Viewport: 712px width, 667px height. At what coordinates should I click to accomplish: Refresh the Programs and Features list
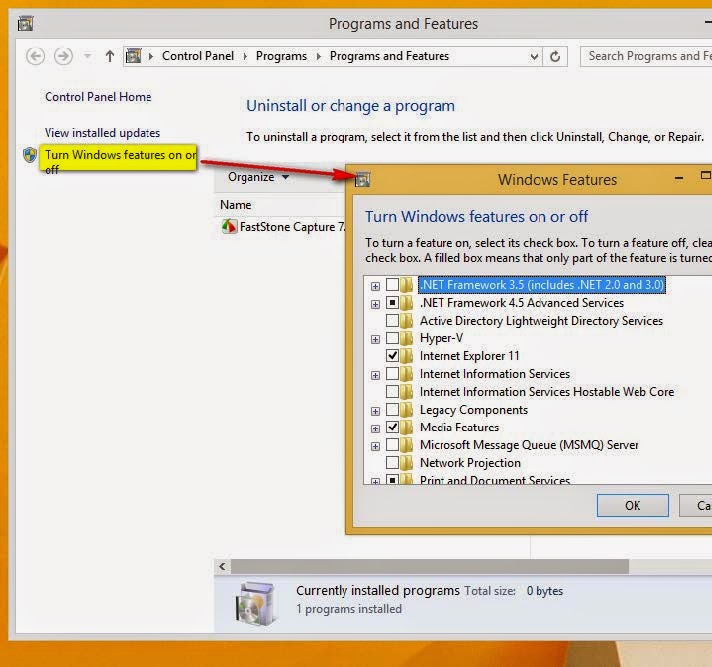pyautogui.click(x=555, y=57)
